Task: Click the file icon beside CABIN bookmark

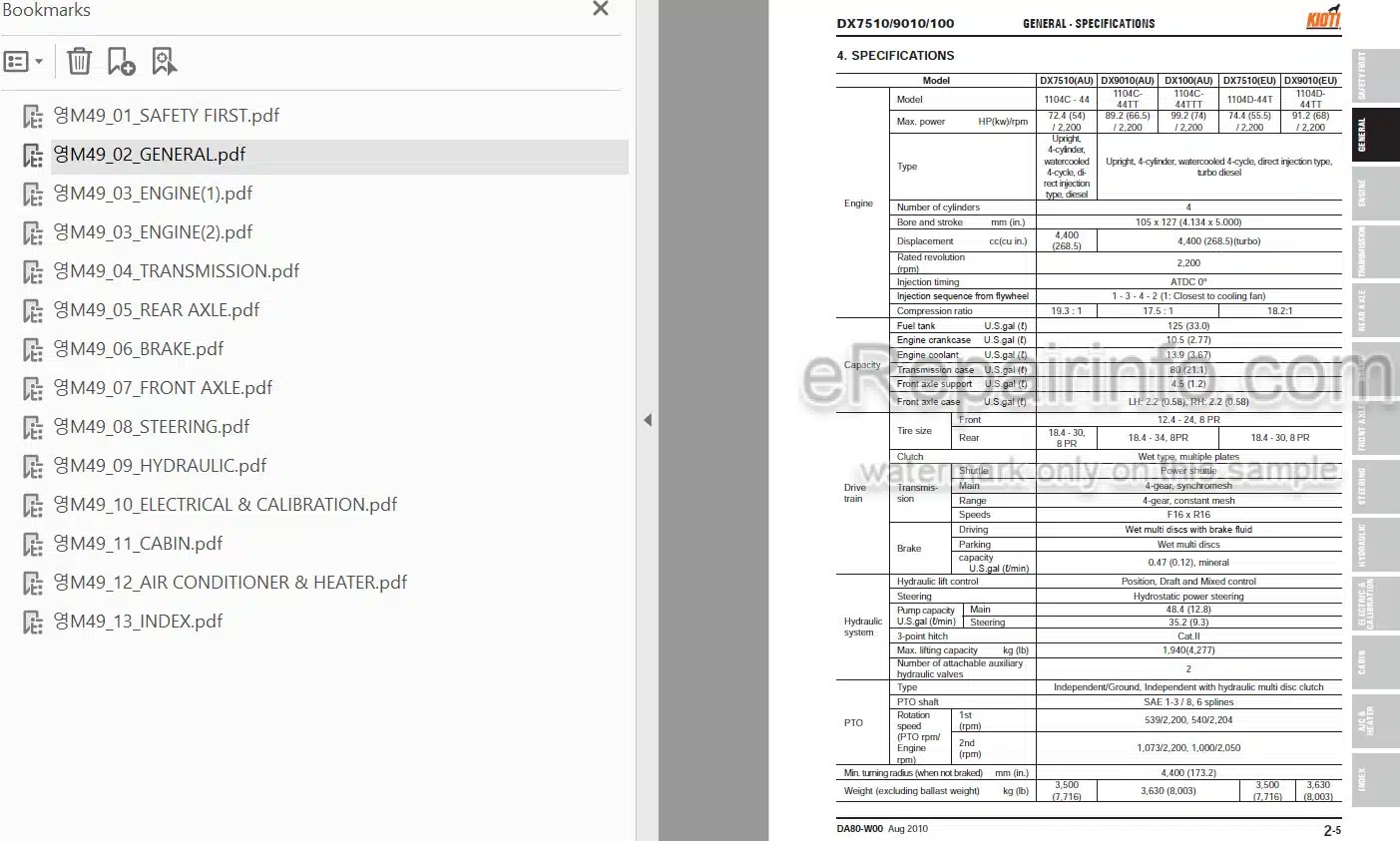Action: [x=33, y=545]
